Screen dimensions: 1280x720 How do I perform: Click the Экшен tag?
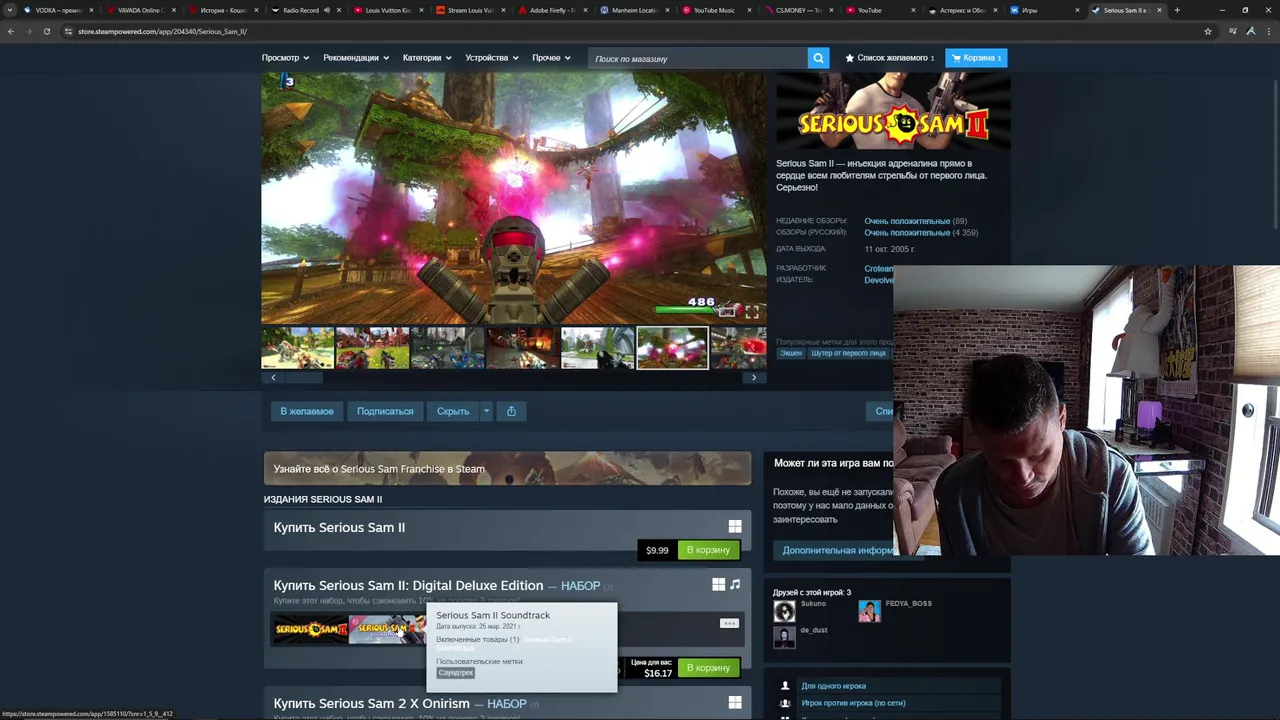[791, 353]
